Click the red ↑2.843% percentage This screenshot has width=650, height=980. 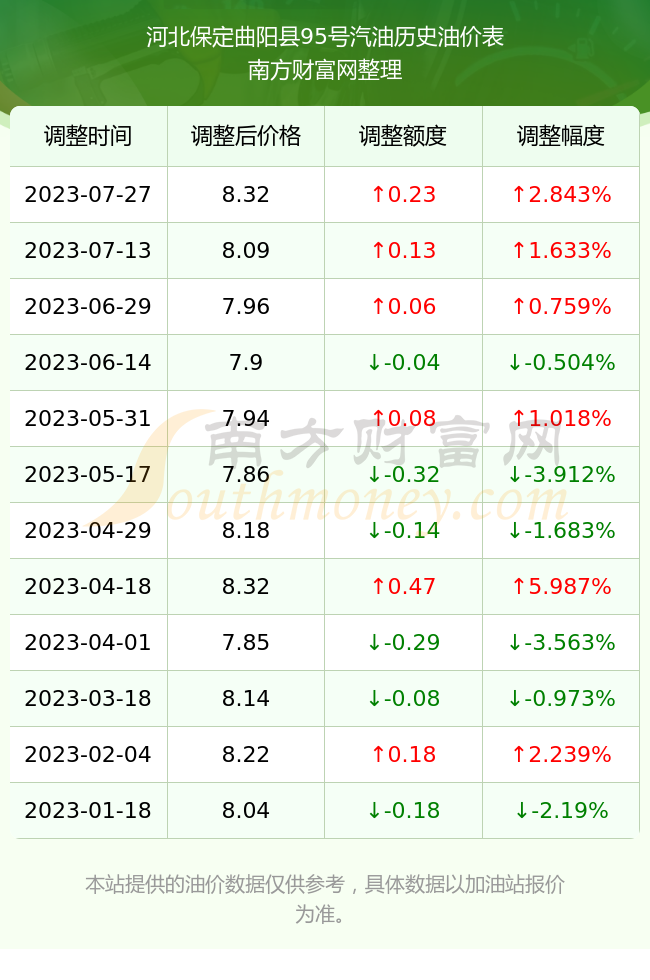click(561, 194)
